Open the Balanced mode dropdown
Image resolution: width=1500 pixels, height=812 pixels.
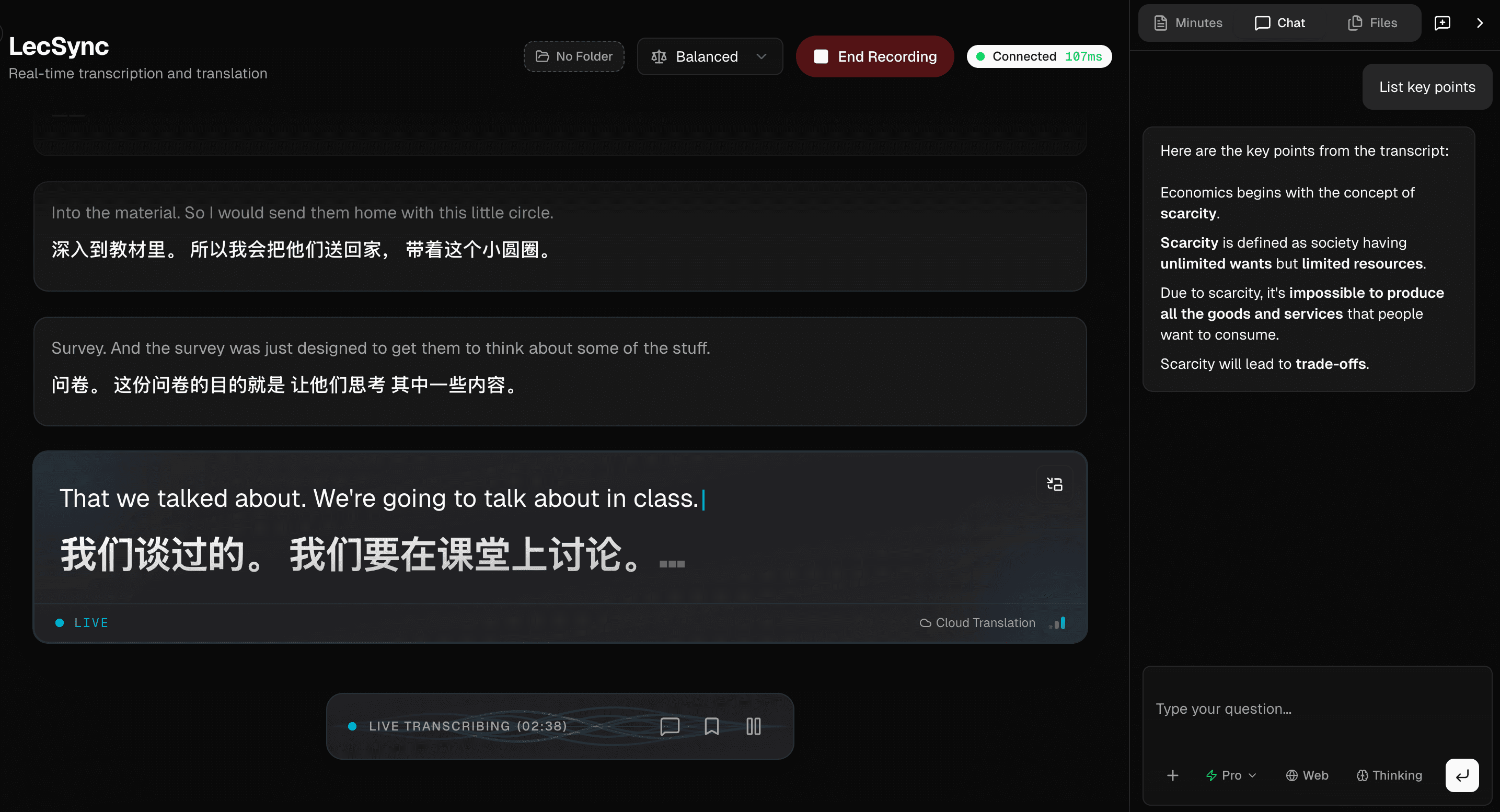click(x=709, y=56)
